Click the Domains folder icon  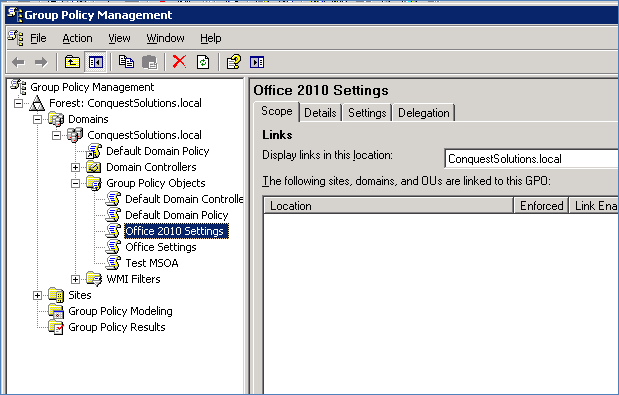coord(56,119)
